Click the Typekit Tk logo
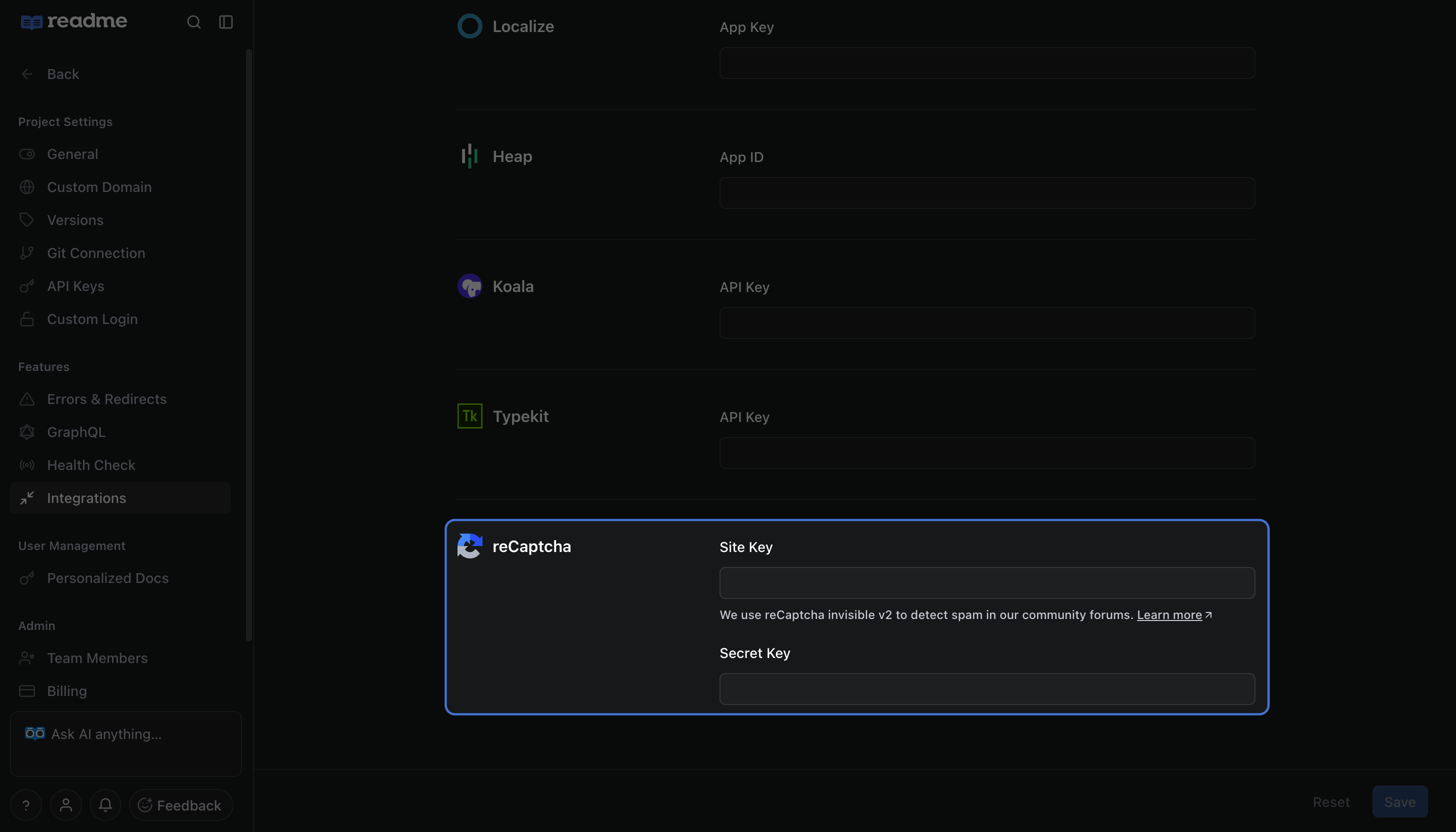Screen dimensions: 1456x832 click(x=469, y=416)
